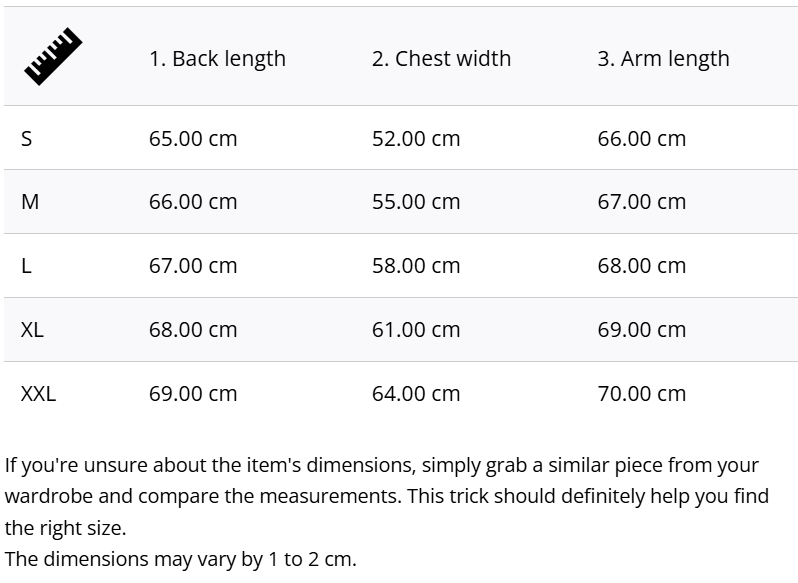This screenshot has height=583, width=798.
Task: Click the ruler icon in table header
Action: (x=52, y=57)
